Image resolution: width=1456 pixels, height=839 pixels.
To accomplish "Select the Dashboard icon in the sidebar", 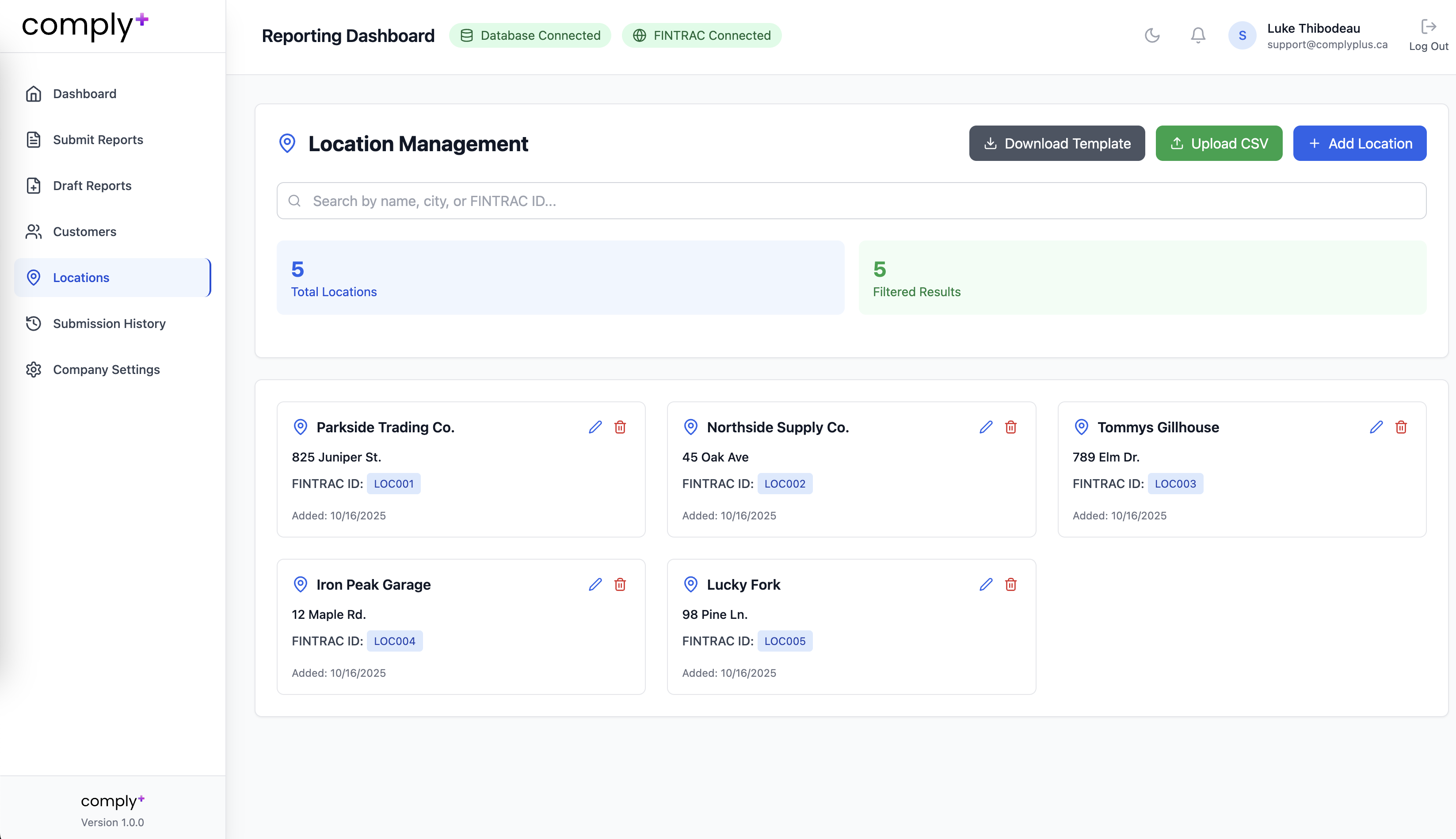I will [33, 93].
